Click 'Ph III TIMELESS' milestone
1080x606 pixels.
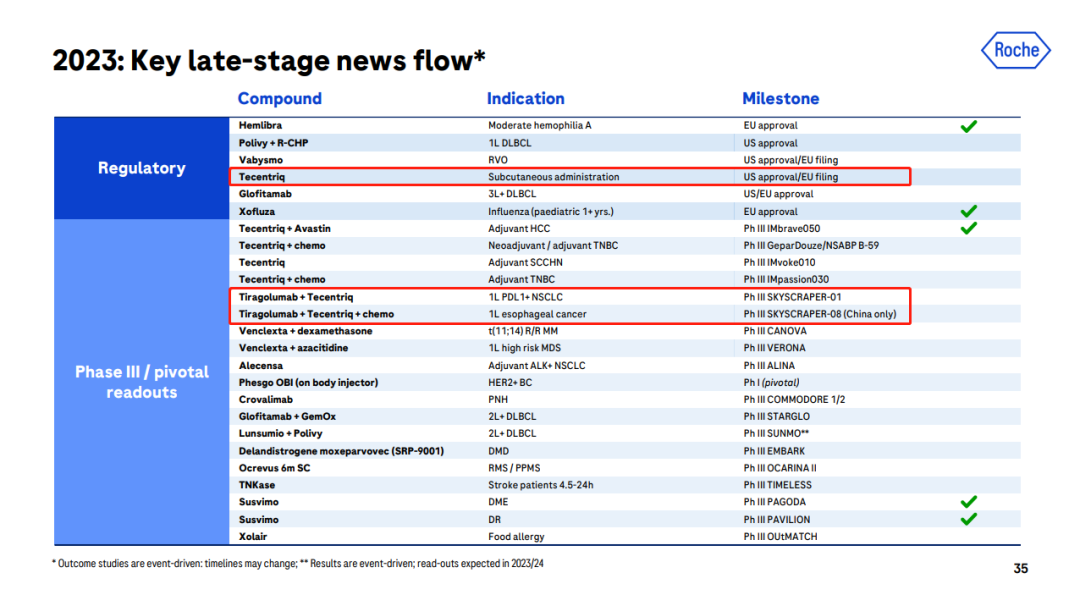pos(778,485)
